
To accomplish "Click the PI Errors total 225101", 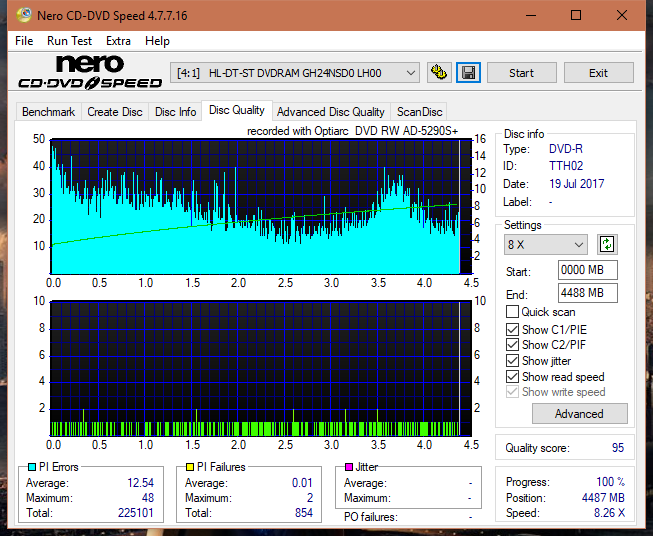I will point(136,513).
